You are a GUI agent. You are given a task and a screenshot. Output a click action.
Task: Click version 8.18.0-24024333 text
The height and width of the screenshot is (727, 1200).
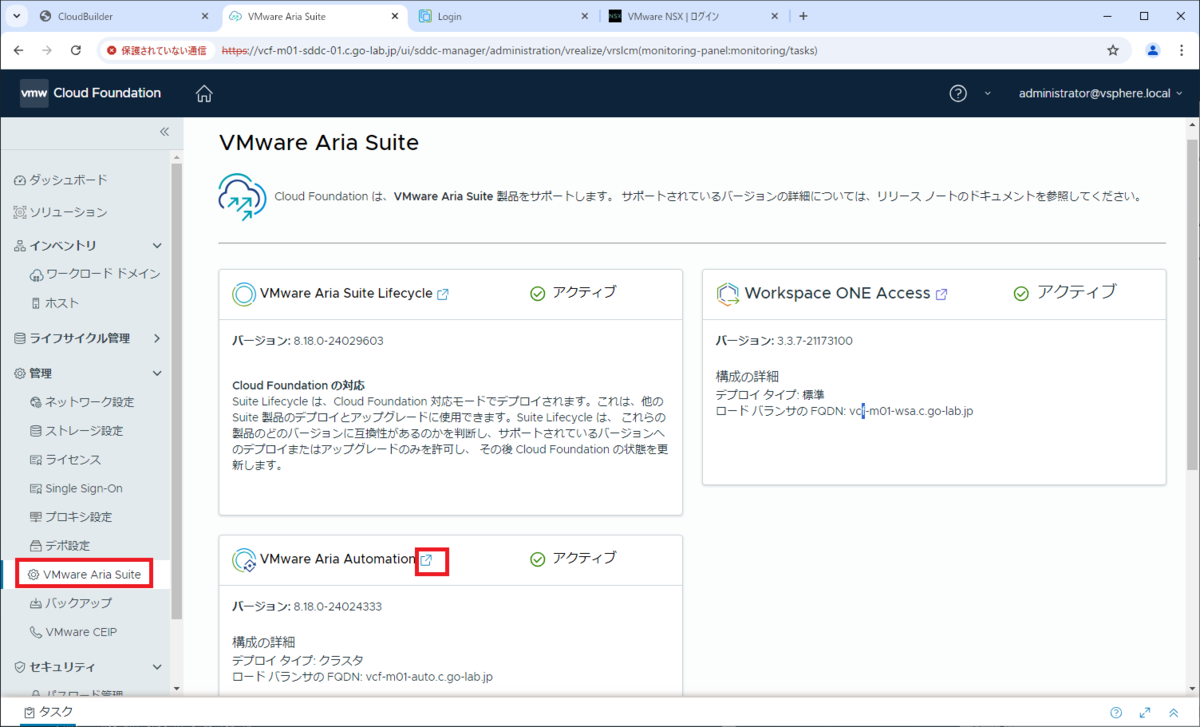click(x=338, y=607)
